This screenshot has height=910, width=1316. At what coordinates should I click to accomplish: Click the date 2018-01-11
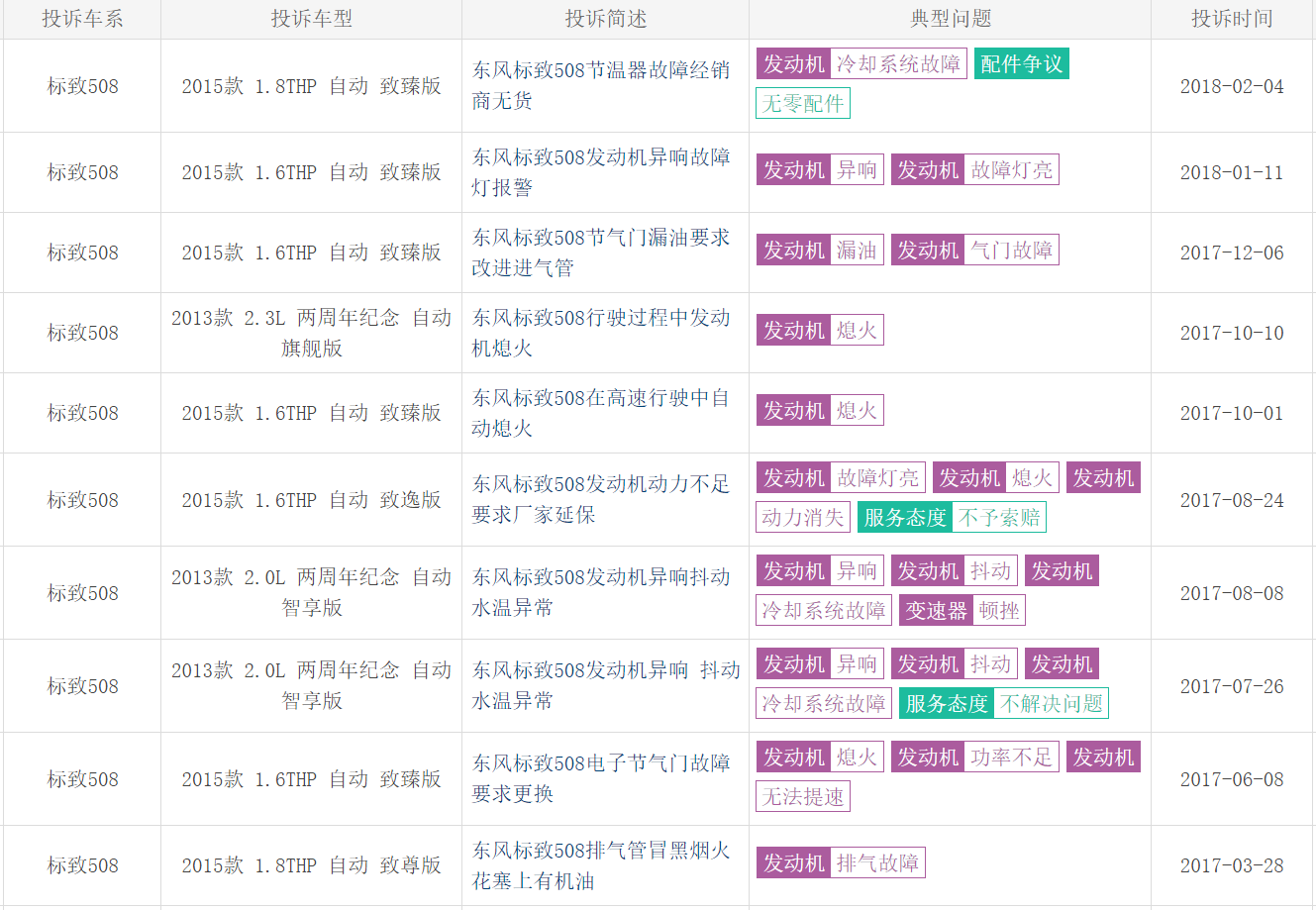(1232, 172)
